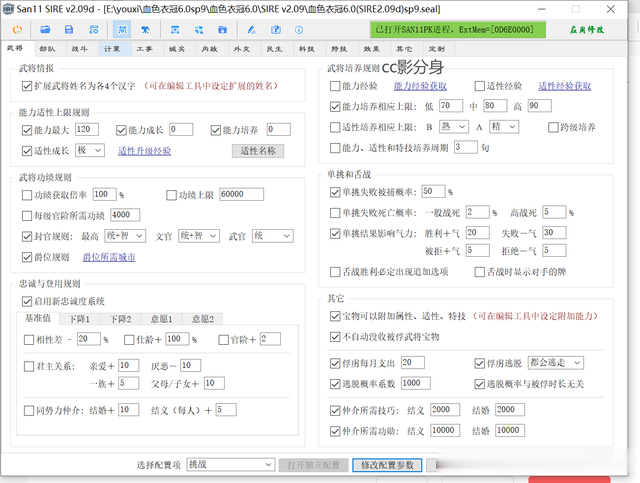Click the orange power icon in toolbar

(17, 30)
